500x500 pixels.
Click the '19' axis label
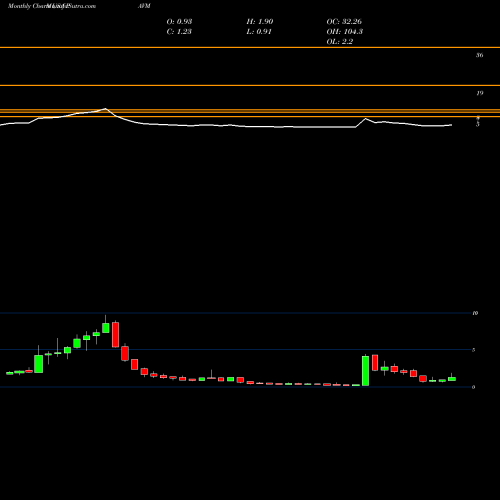click(479, 93)
